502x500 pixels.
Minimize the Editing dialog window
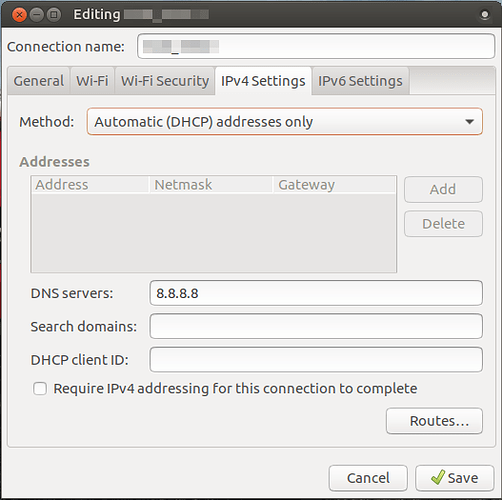point(37,15)
